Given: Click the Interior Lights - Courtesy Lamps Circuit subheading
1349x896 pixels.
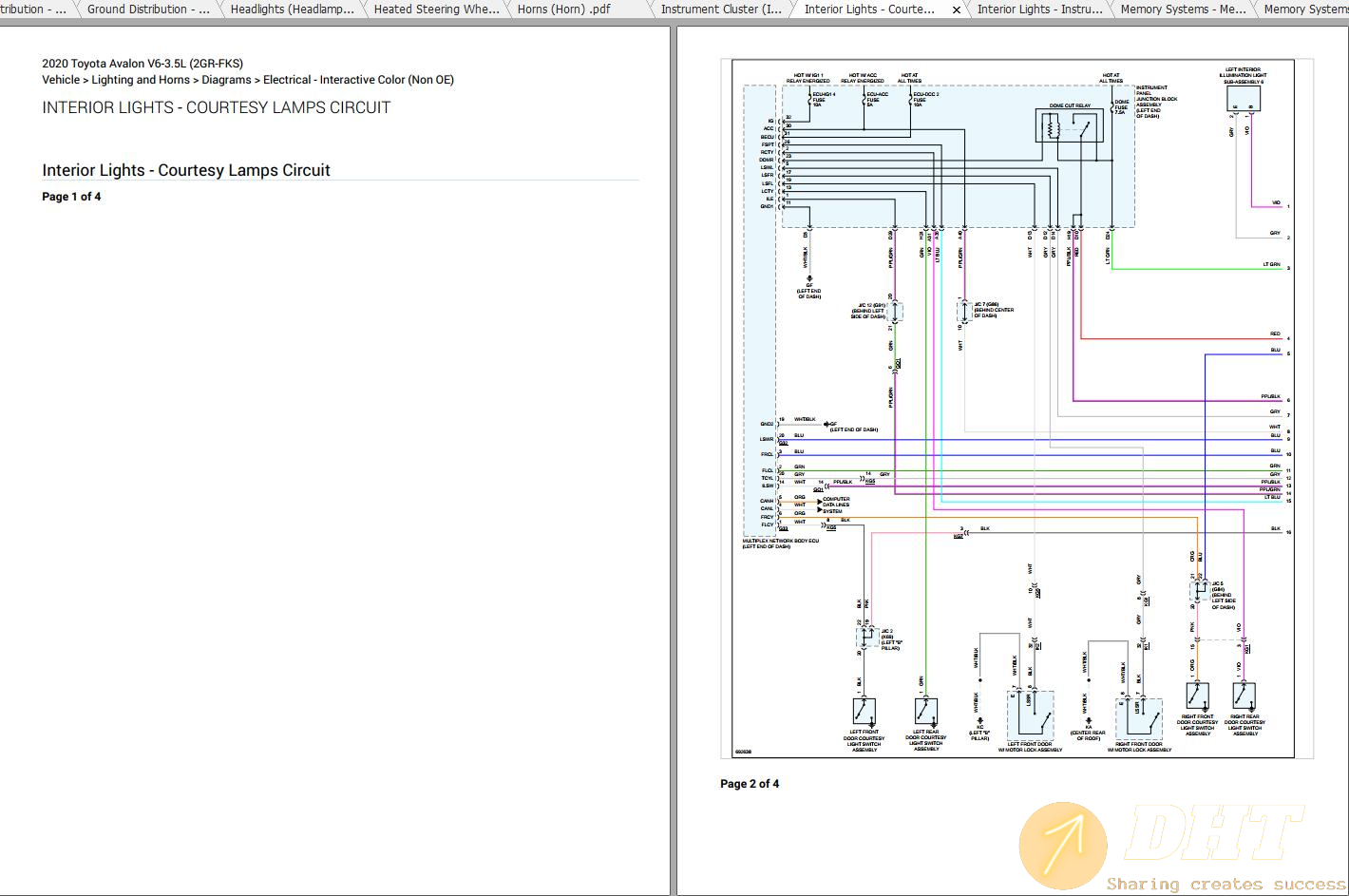Looking at the screenshot, I should (186, 170).
